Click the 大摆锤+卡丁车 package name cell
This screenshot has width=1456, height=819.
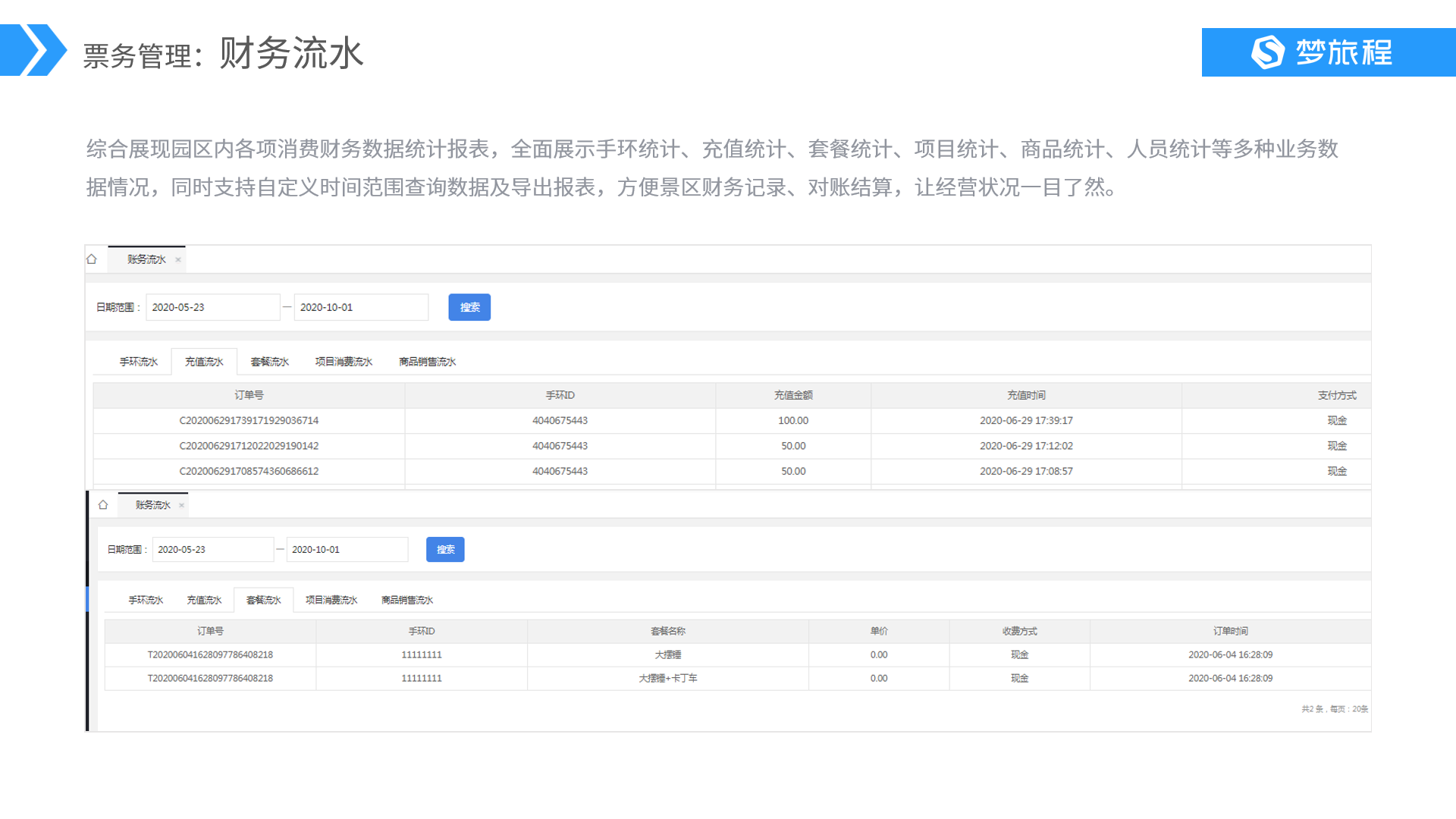pos(667,679)
